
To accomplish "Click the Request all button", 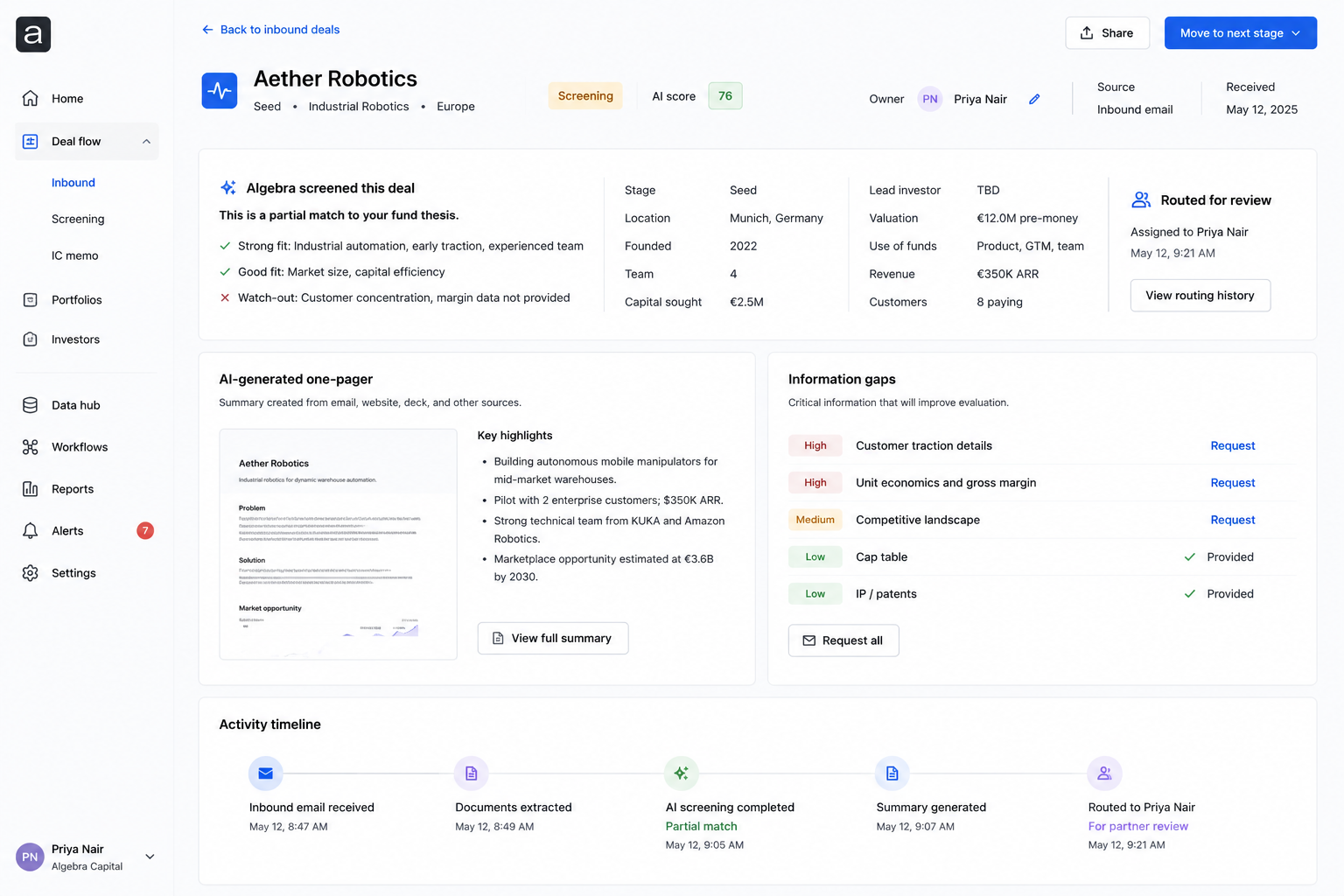I will pos(843,640).
